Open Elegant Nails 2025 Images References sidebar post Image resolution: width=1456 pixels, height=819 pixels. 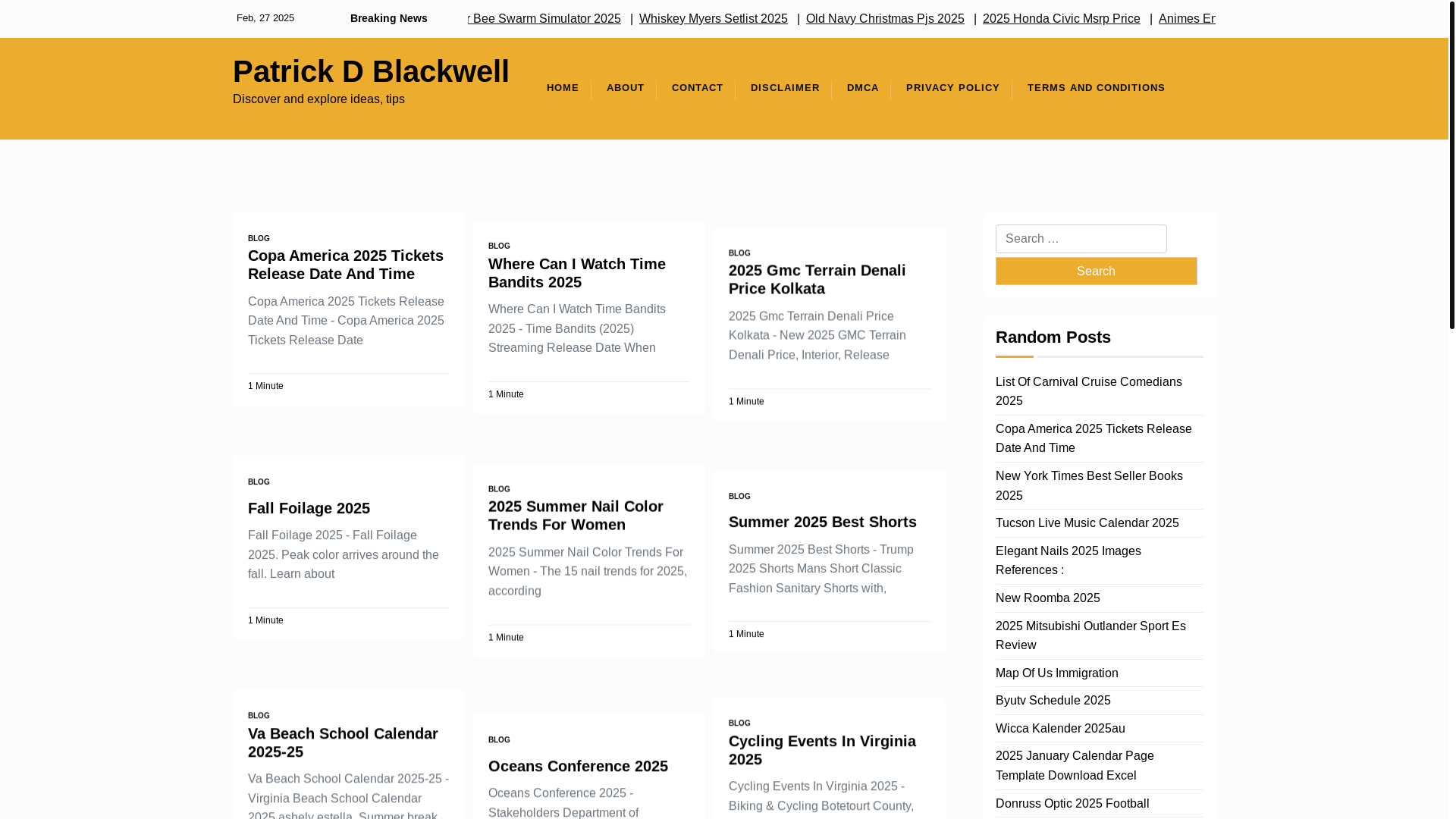(1068, 560)
